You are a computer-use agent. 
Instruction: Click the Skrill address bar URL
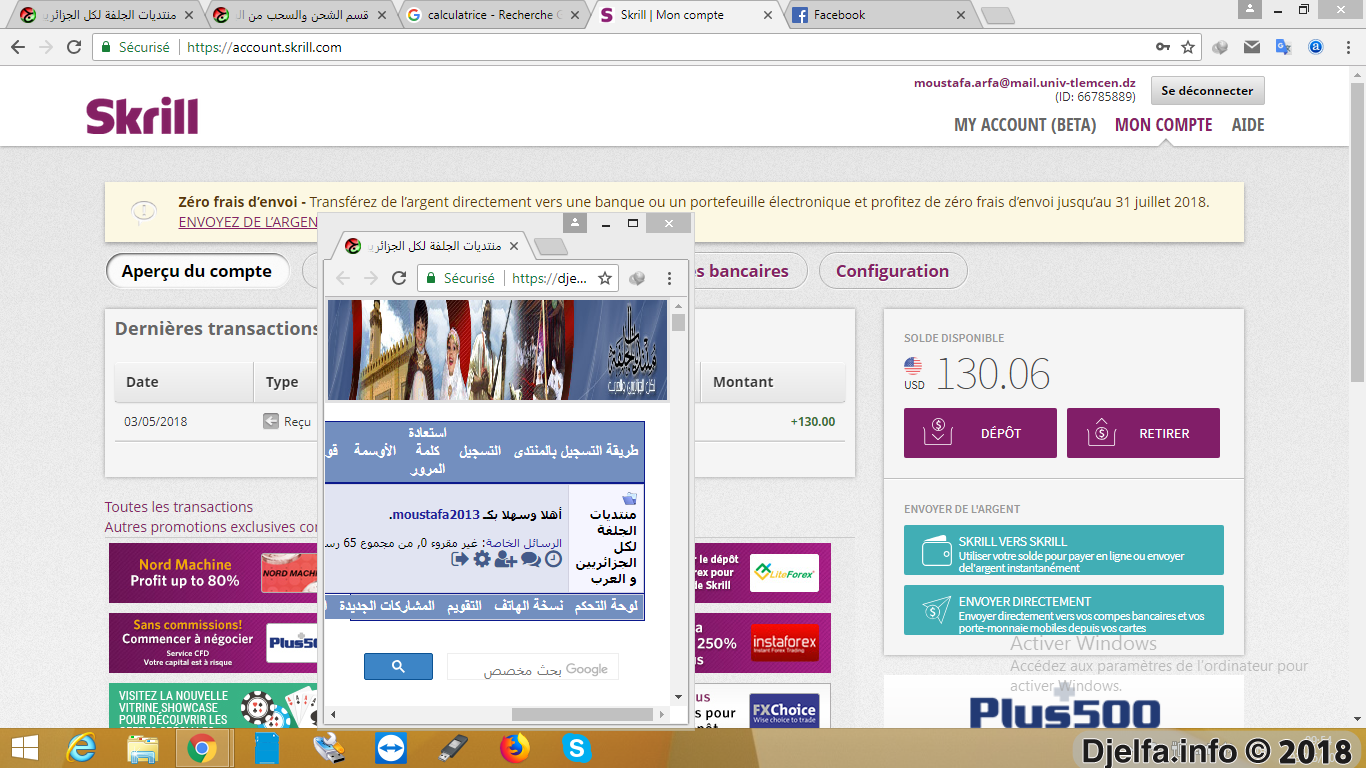(x=264, y=47)
